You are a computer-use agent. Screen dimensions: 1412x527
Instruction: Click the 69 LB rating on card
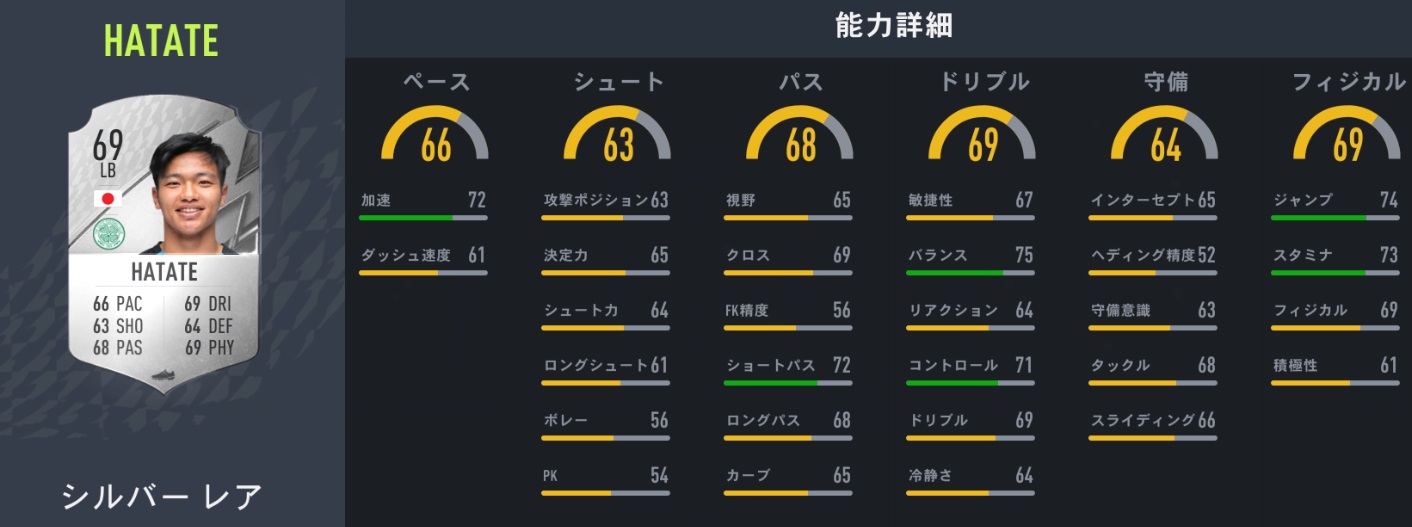coord(107,156)
